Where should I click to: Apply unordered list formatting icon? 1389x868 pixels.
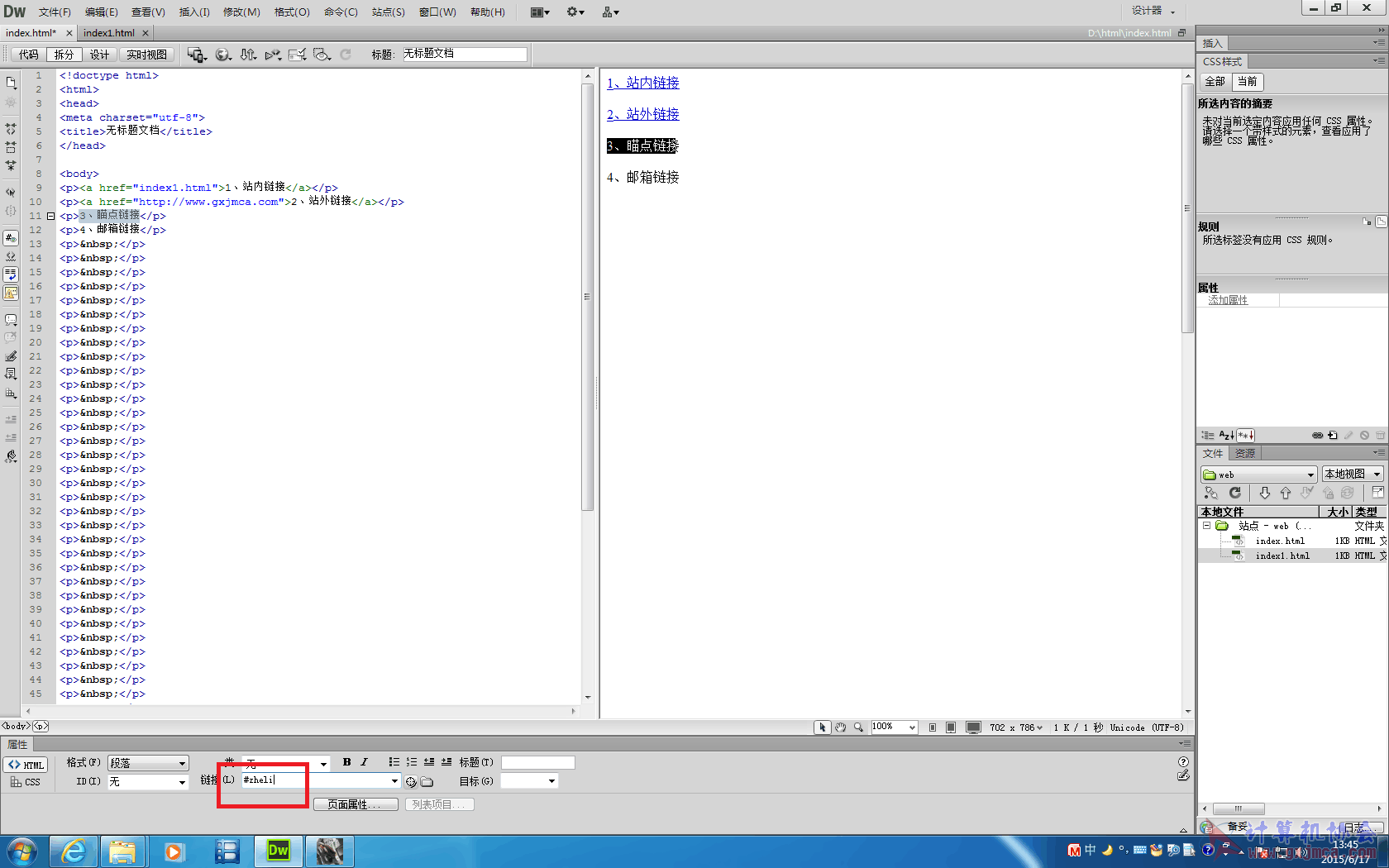tap(394, 762)
